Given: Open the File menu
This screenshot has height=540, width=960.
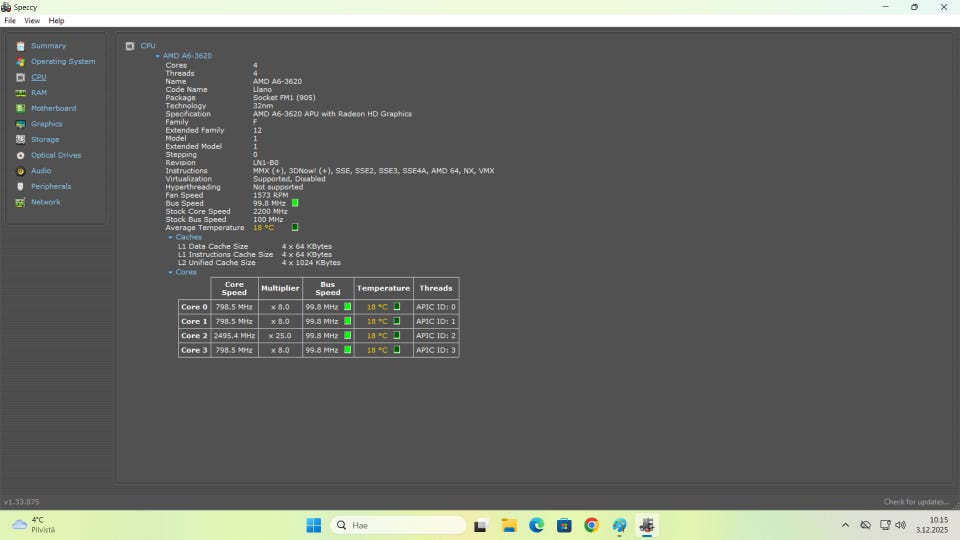Looking at the screenshot, I should [10, 21].
